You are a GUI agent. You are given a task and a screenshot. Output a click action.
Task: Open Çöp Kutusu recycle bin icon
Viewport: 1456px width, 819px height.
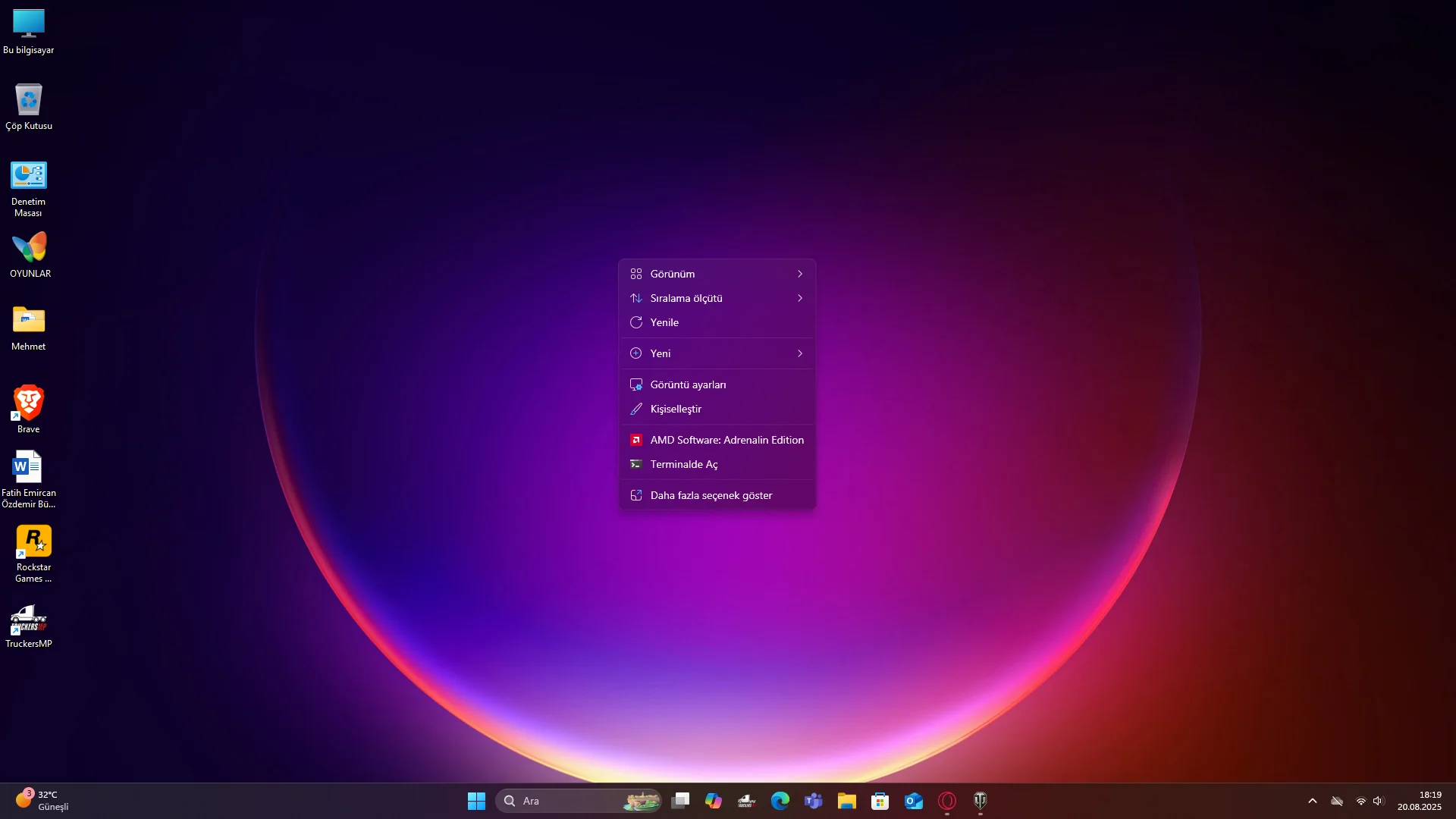[29, 101]
